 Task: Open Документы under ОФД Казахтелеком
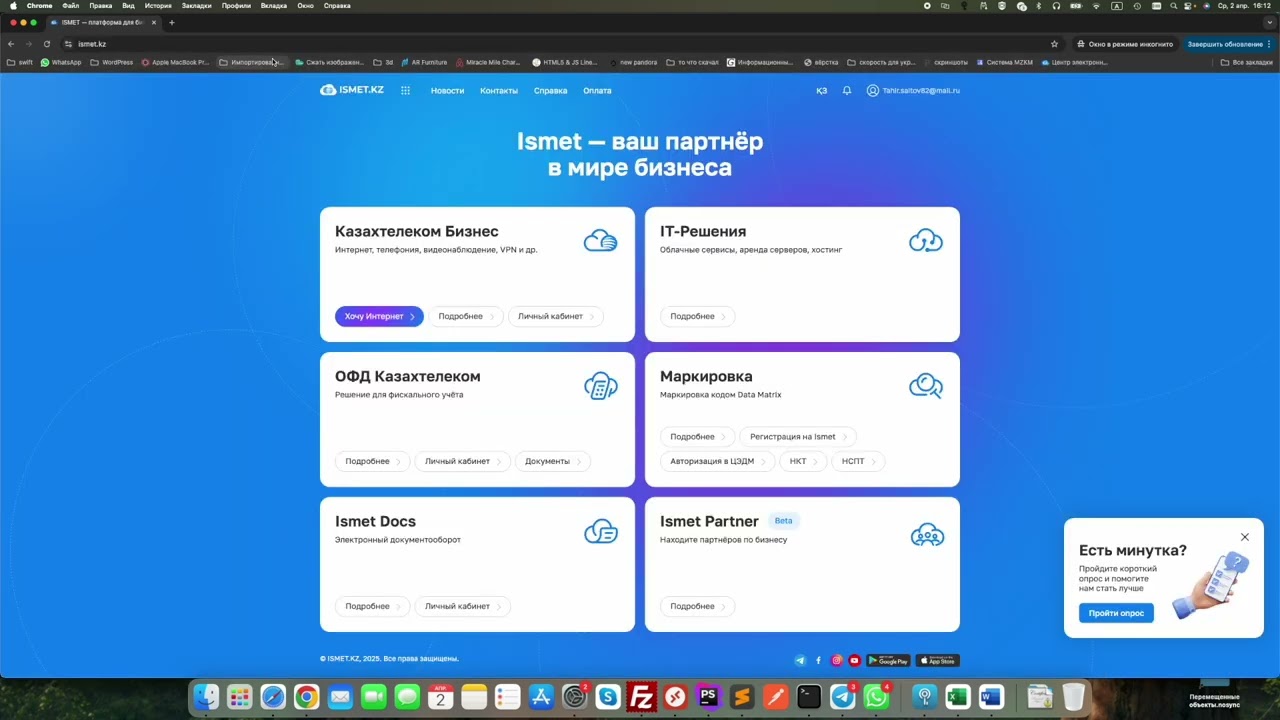pyautogui.click(x=553, y=461)
